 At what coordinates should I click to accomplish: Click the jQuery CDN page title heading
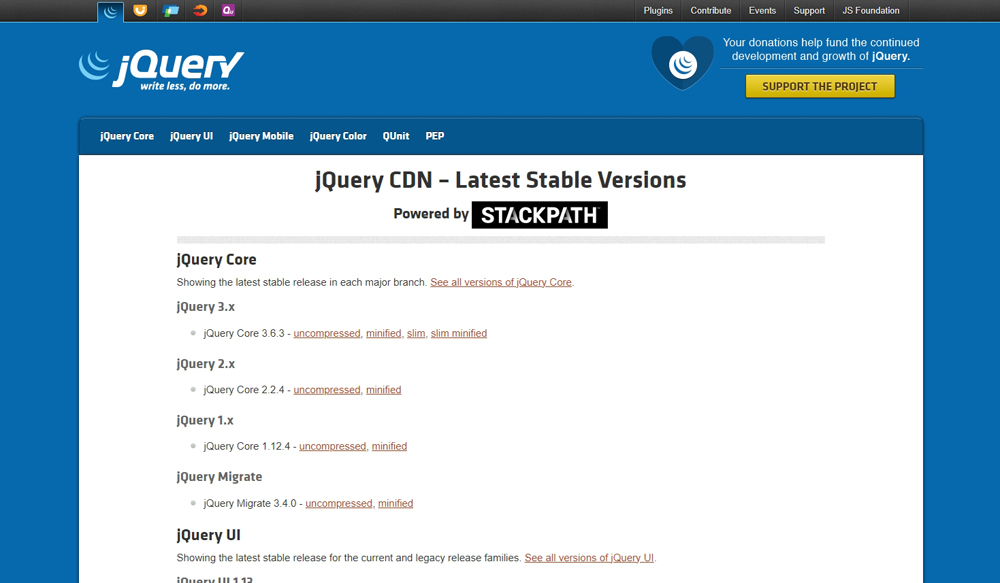point(501,180)
